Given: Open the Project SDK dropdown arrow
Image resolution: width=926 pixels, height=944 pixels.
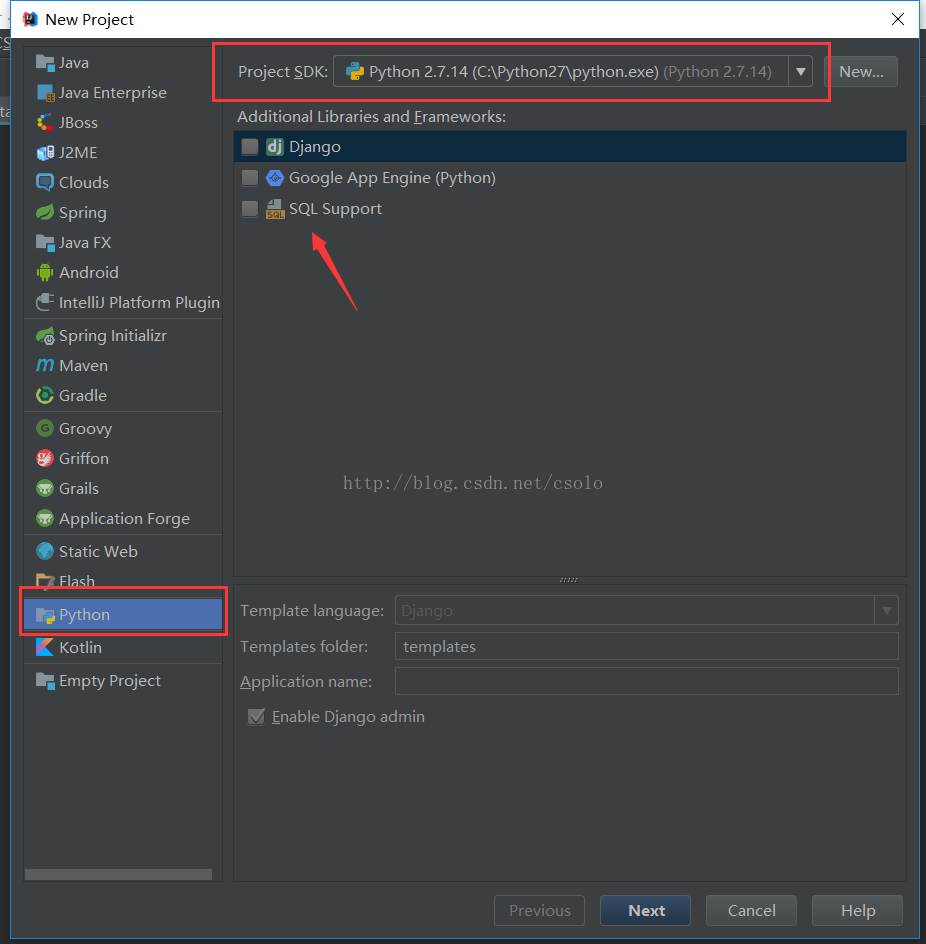Looking at the screenshot, I should (x=800, y=72).
